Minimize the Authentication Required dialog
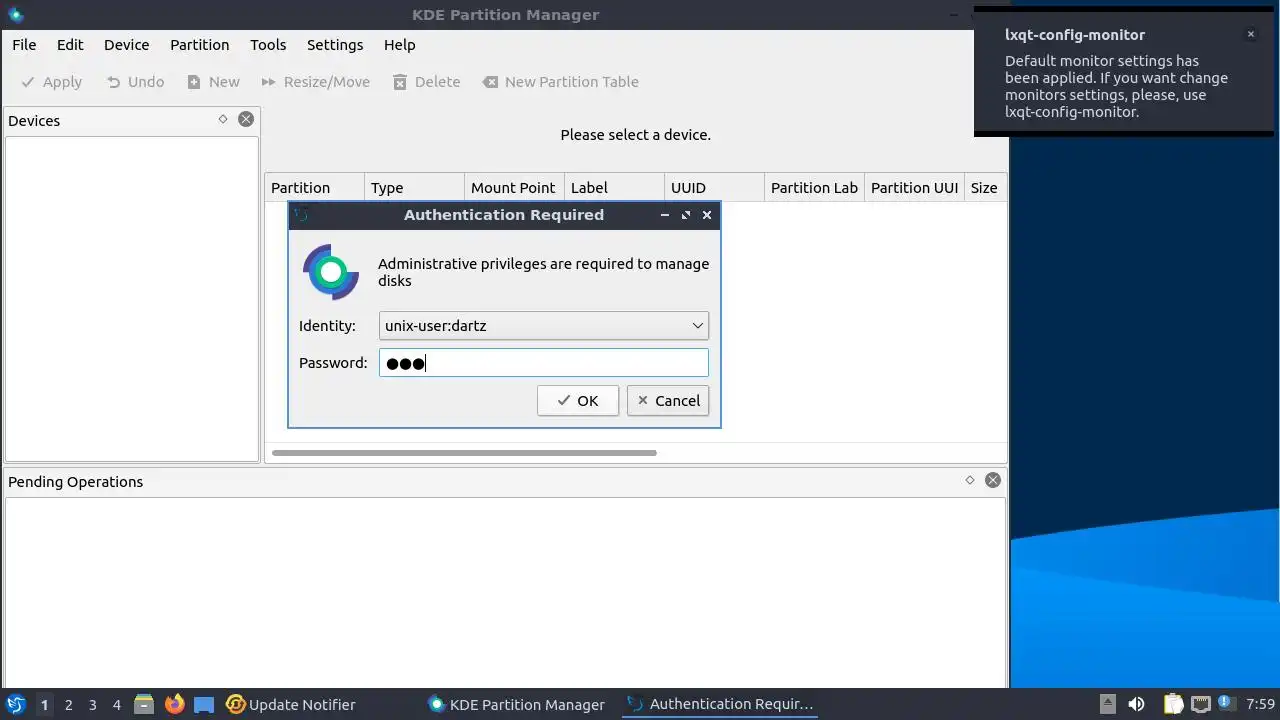The image size is (1280, 720). click(x=665, y=215)
